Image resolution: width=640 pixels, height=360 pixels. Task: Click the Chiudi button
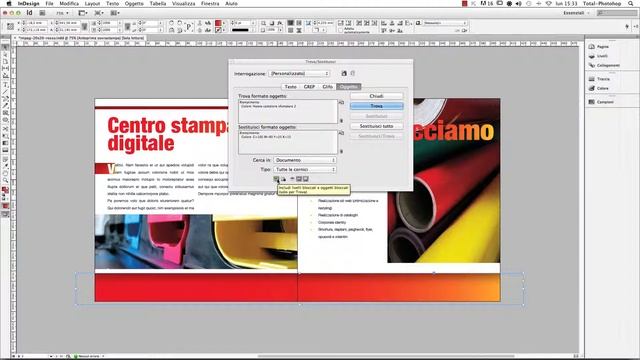point(376,96)
